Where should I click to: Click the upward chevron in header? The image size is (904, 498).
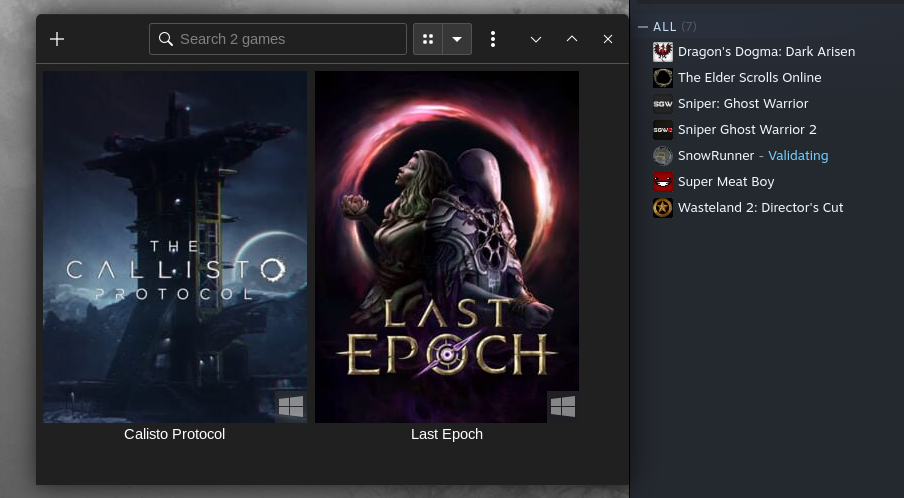(572, 39)
